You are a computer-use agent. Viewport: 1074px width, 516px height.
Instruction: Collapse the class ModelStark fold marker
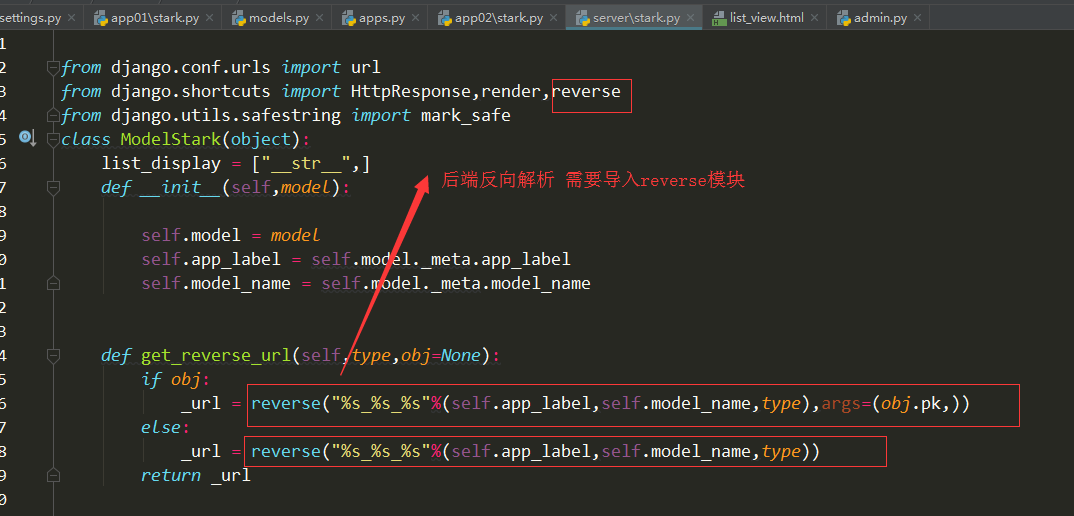pyautogui.click(x=53, y=139)
